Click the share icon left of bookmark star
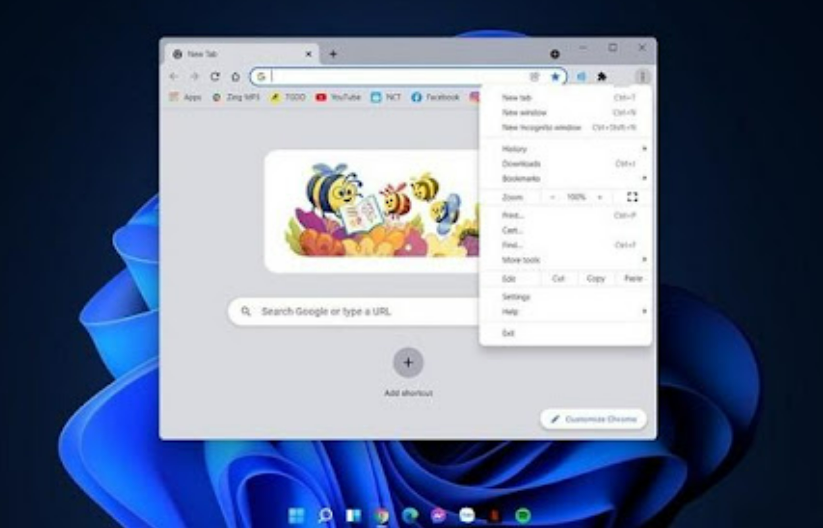This screenshot has height=528, width=823. click(534, 77)
